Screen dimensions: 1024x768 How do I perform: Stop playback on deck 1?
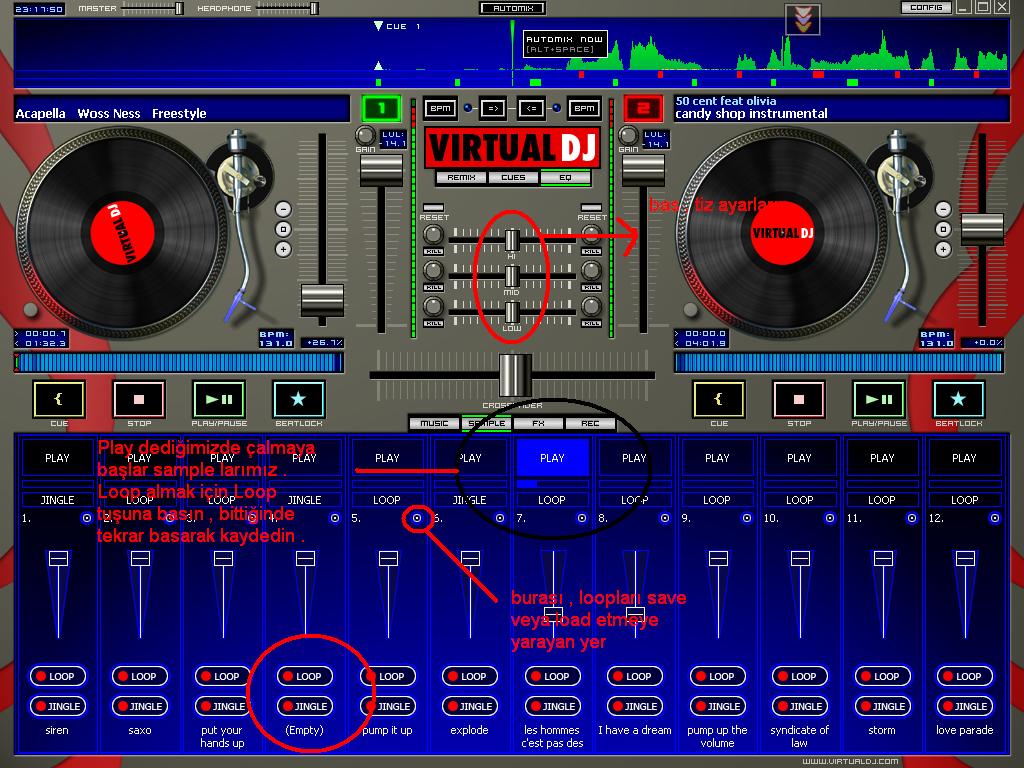coord(139,399)
